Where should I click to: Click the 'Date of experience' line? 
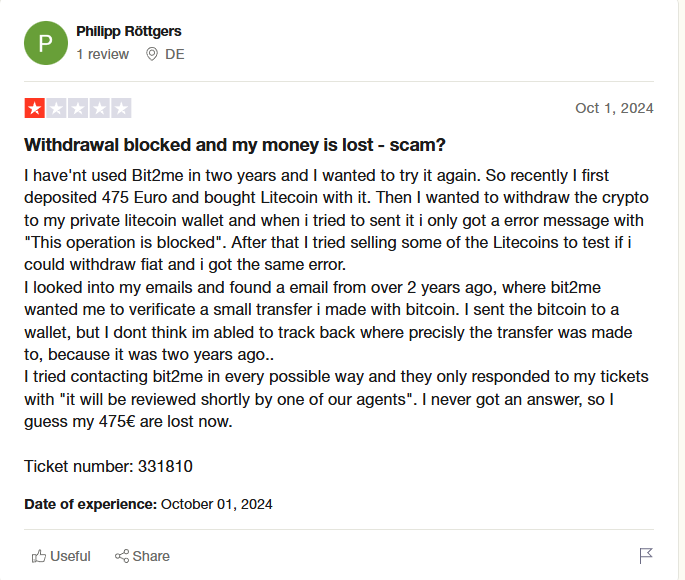[x=148, y=504]
